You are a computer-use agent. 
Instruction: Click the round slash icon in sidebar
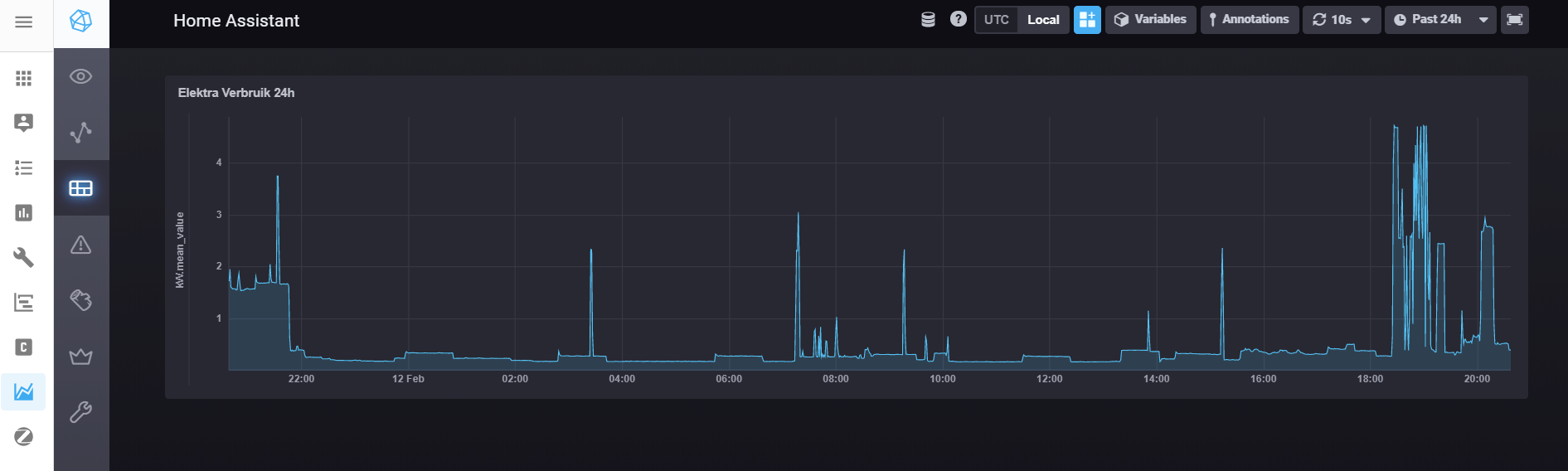pos(23,436)
